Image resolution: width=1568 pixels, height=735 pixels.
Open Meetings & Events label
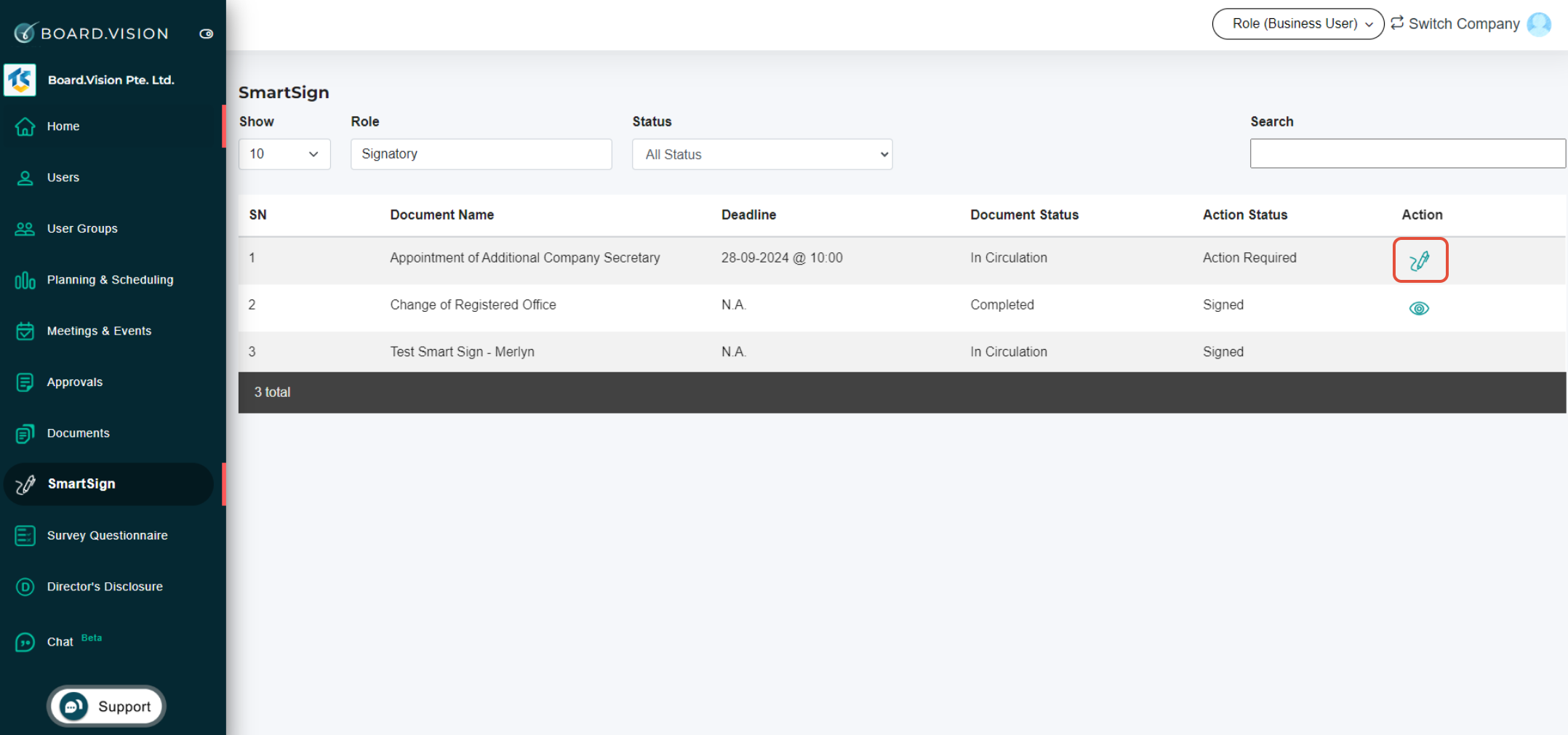click(x=99, y=331)
